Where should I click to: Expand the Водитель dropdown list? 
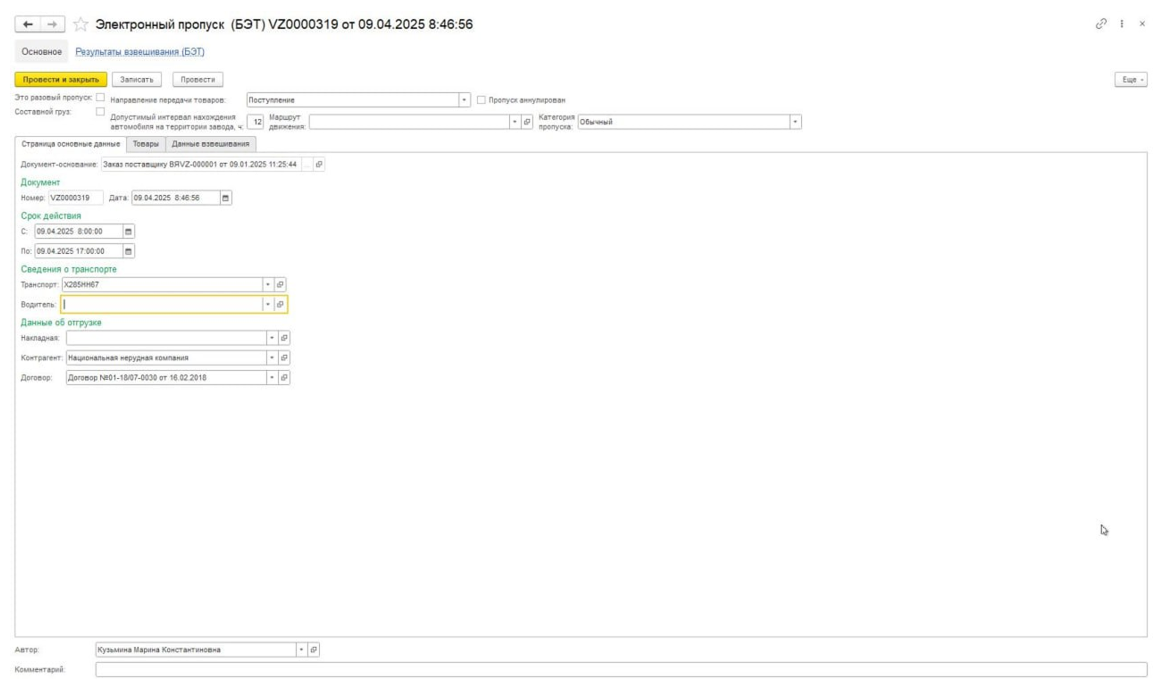click(268, 304)
